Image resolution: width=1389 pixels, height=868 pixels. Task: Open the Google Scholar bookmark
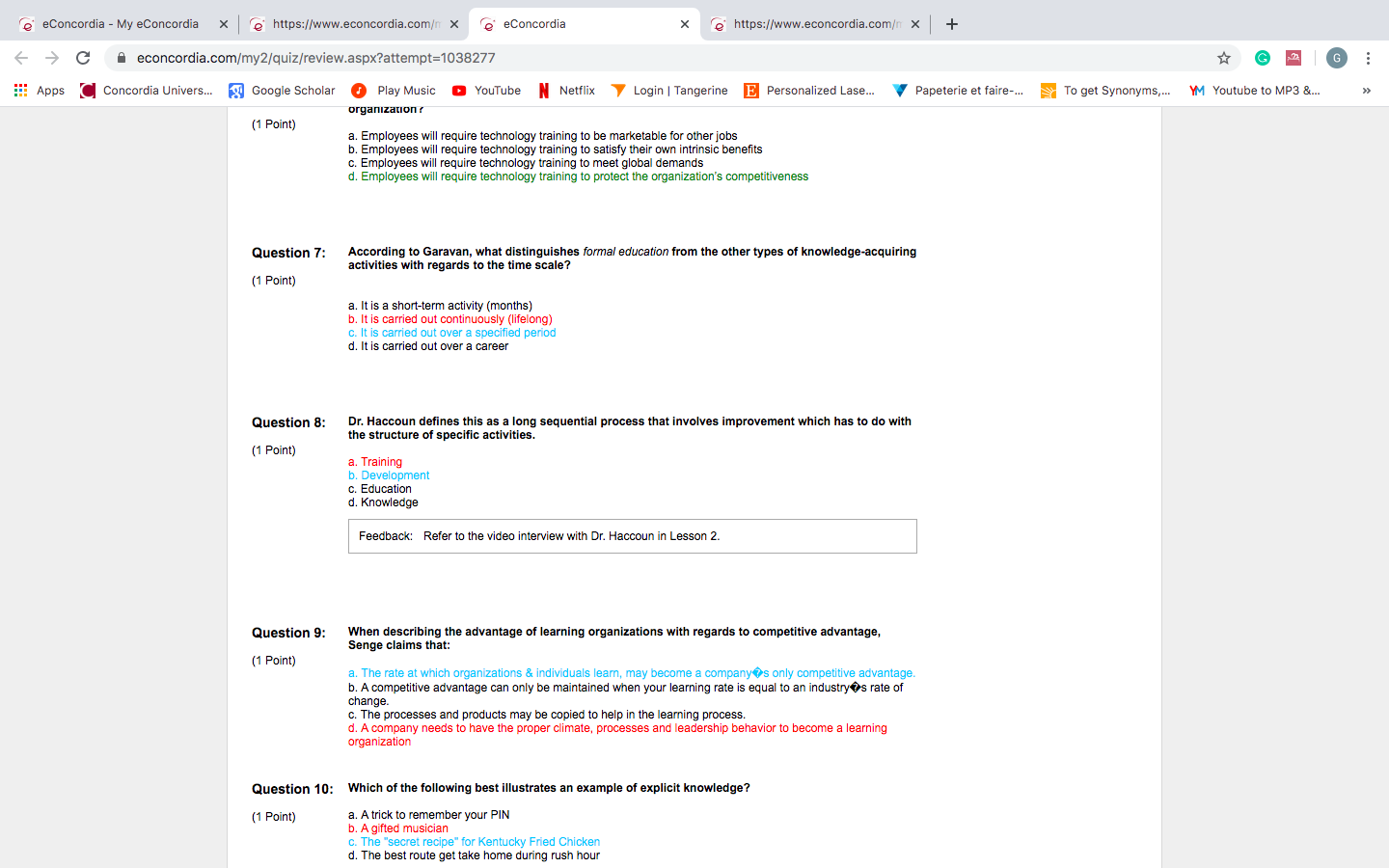[282, 91]
